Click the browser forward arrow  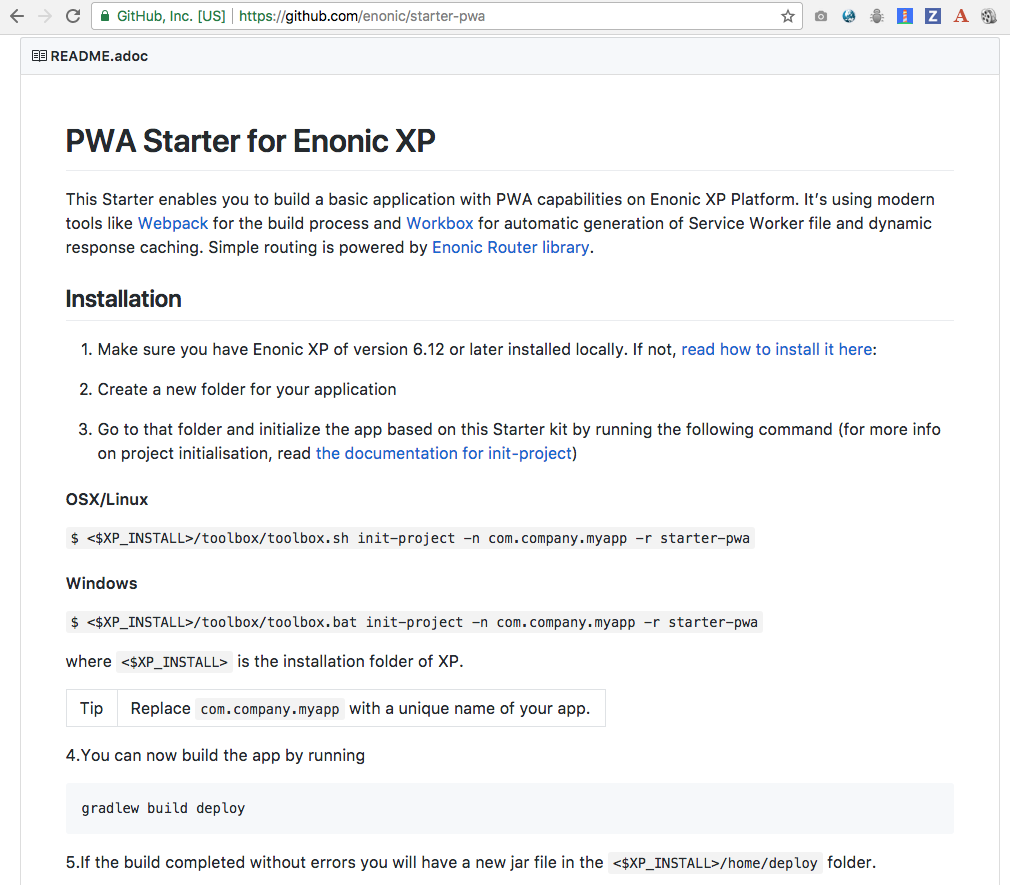(x=45, y=16)
